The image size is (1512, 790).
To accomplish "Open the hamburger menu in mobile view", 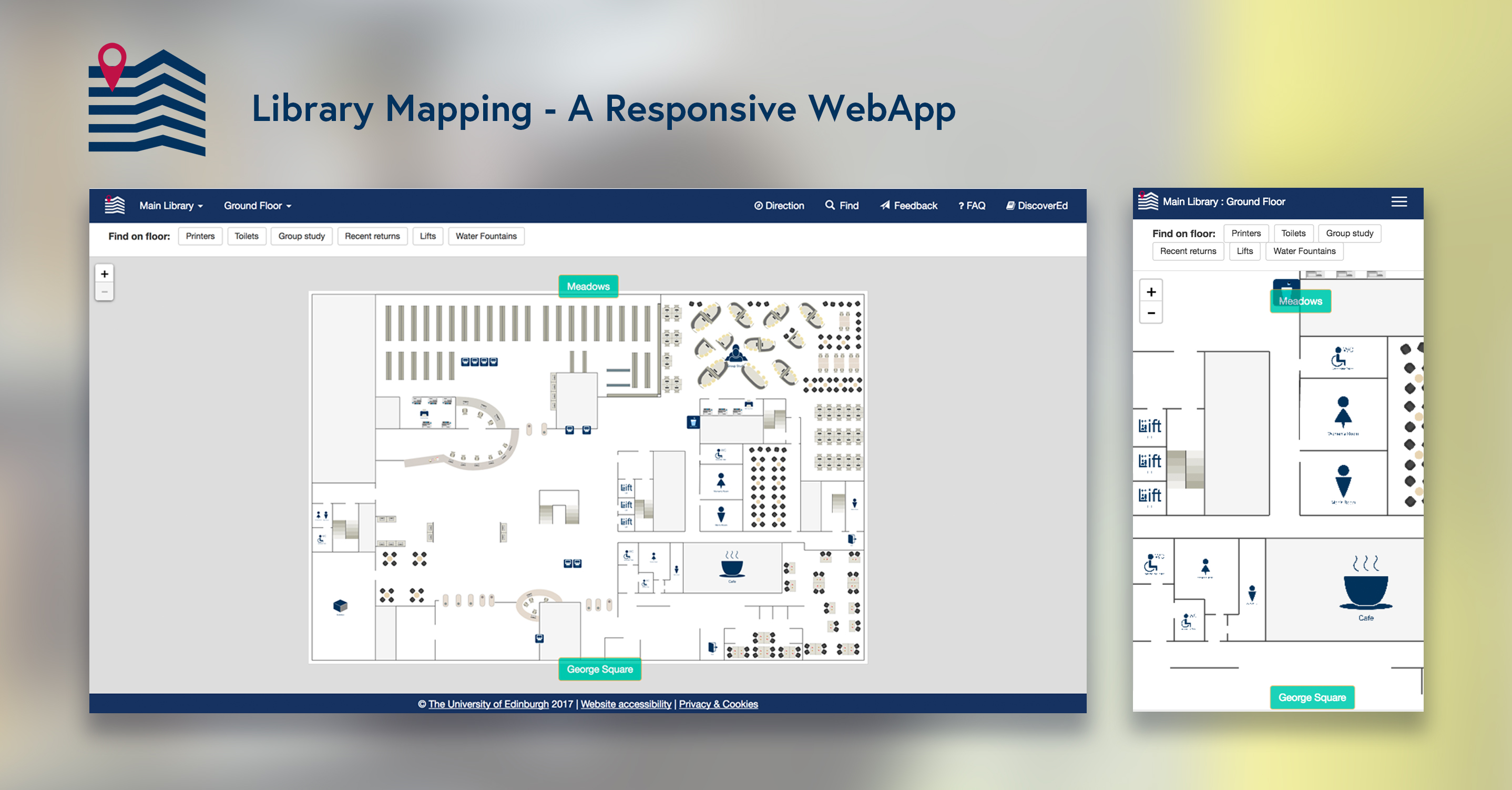I will pyautogui.click(x=1399, y=201).
